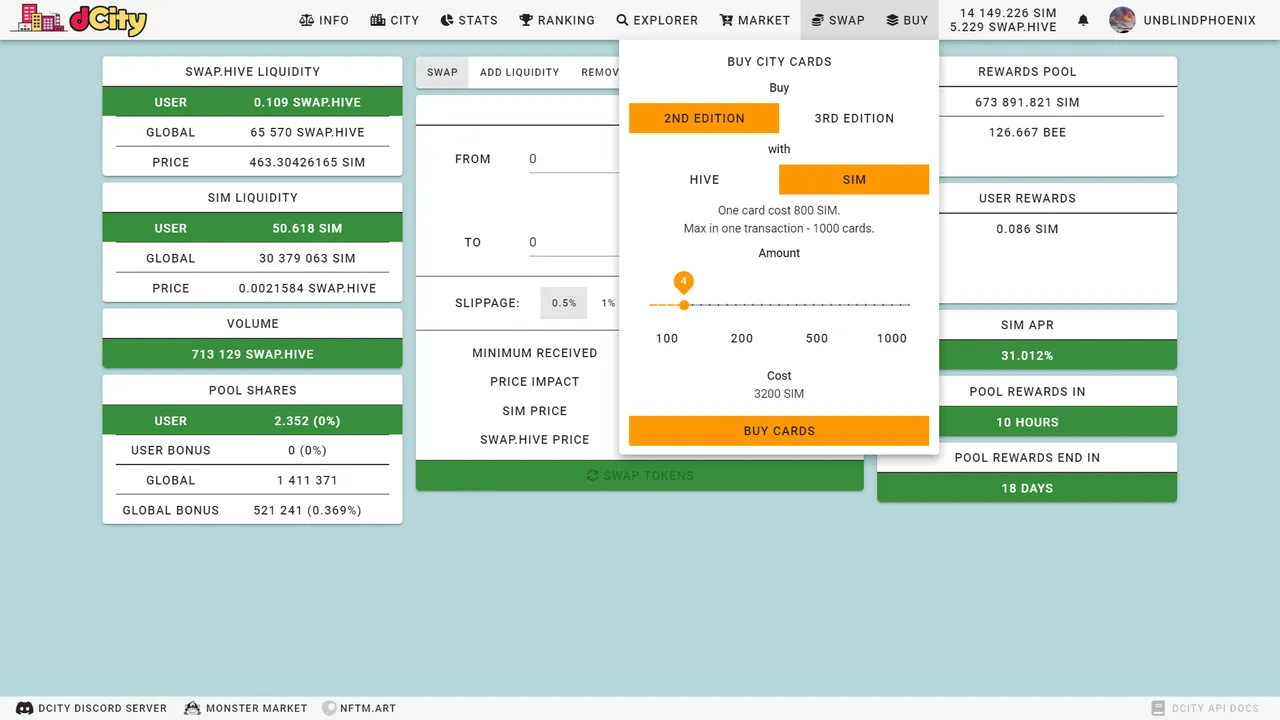Click the amount slider handle
1280x720 pixels.
pyautogui.click(x=684, y=304)
